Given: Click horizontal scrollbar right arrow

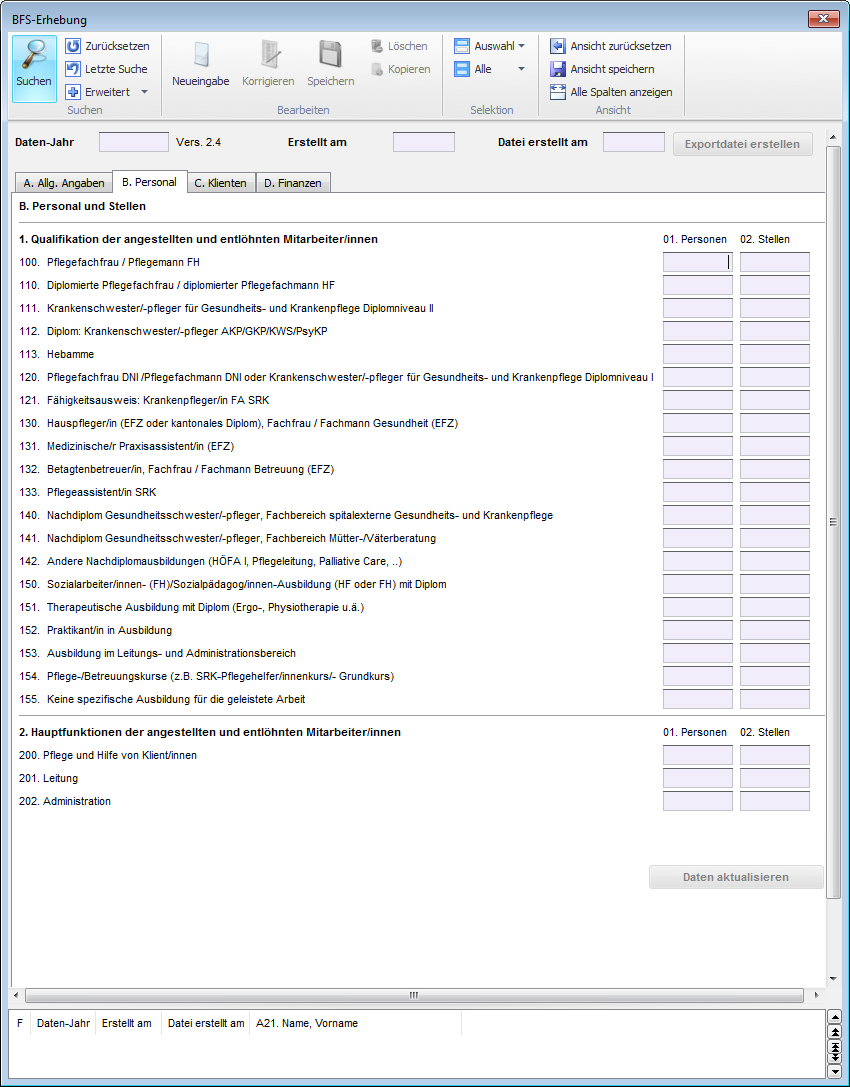Looking at the screenshot, I should (816, 995).
